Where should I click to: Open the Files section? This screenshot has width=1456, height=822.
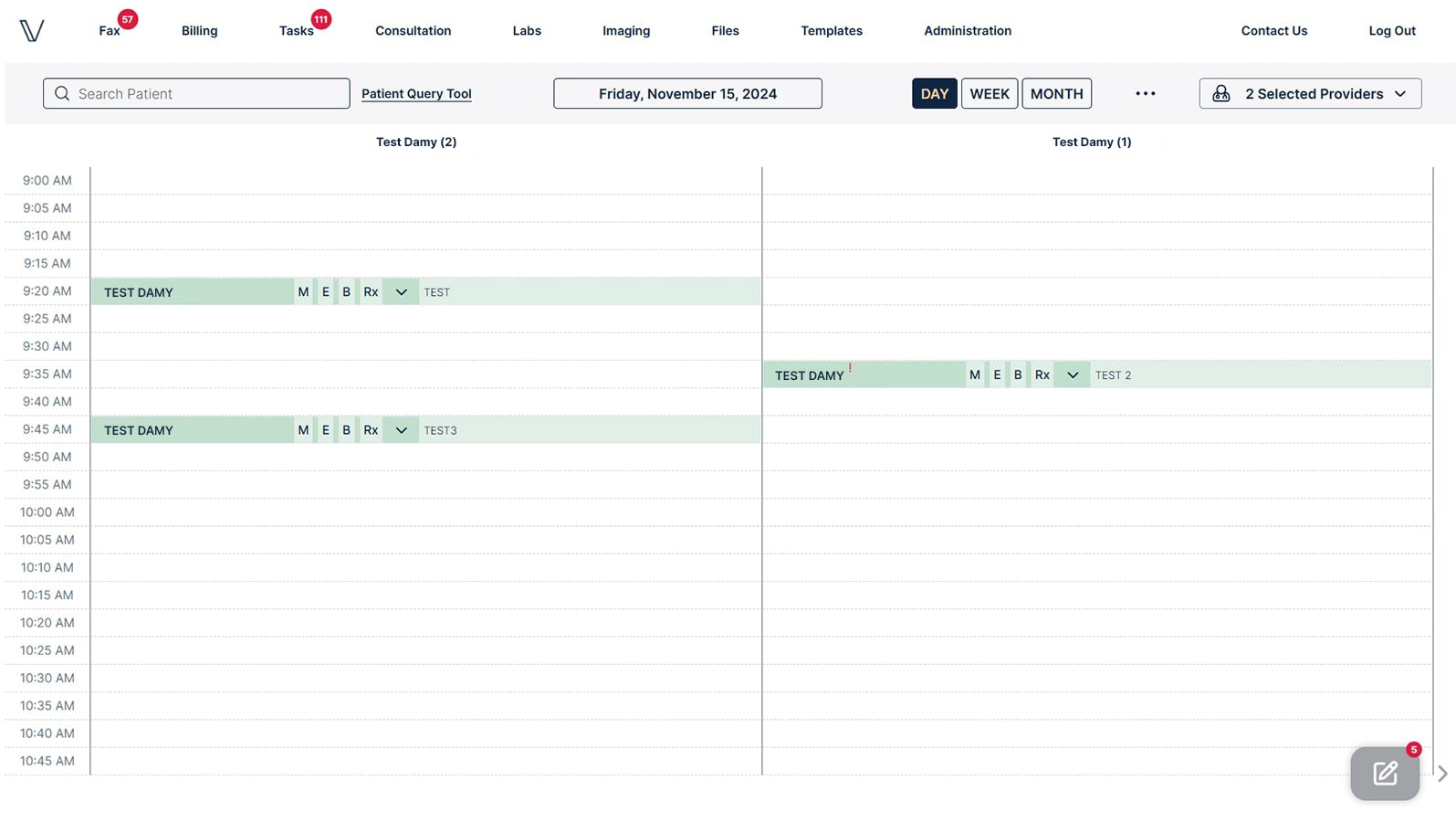coord(725,30)
